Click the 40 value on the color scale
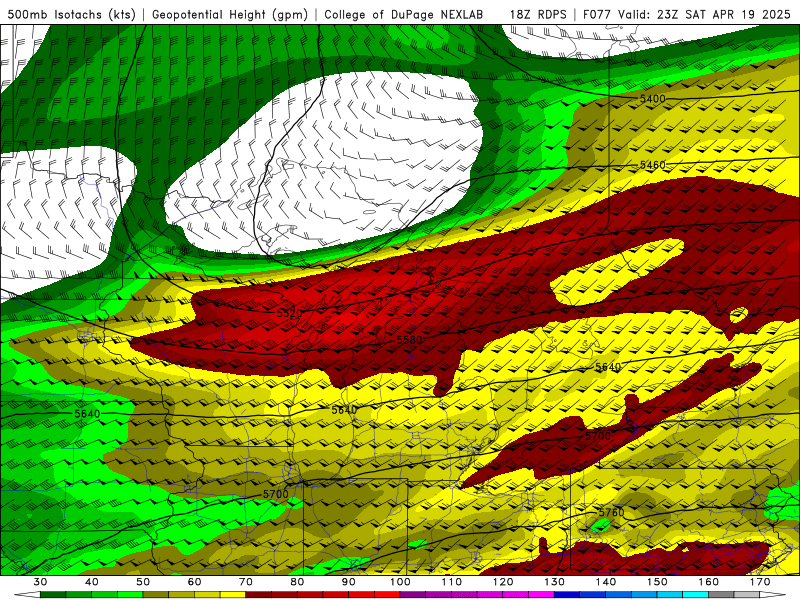Viewport: 800px width, 600px height. [91, 582]
